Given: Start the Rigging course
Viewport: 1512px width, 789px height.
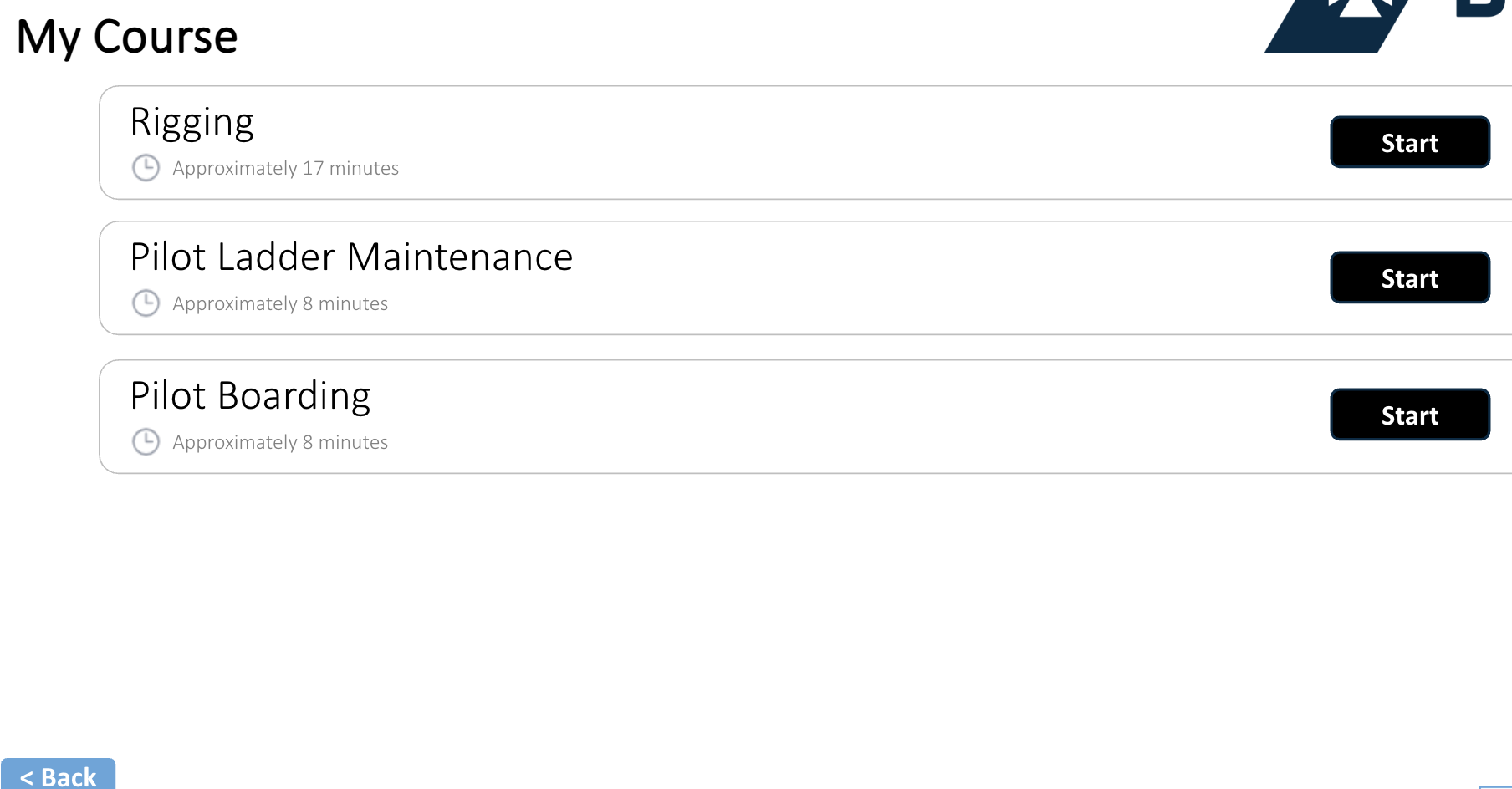Looking at the screenshot, I should [1409, 143].
